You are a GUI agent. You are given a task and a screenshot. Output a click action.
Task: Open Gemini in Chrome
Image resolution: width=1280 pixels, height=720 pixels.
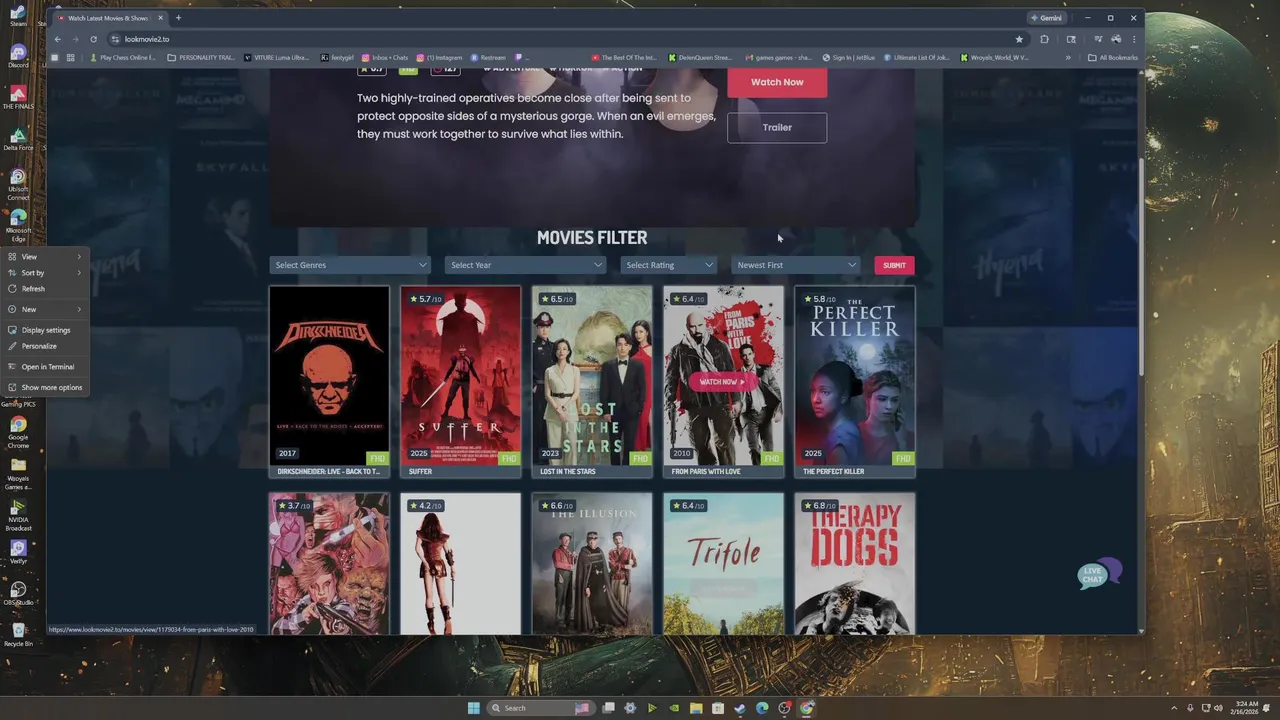[x=1047, y=18]
